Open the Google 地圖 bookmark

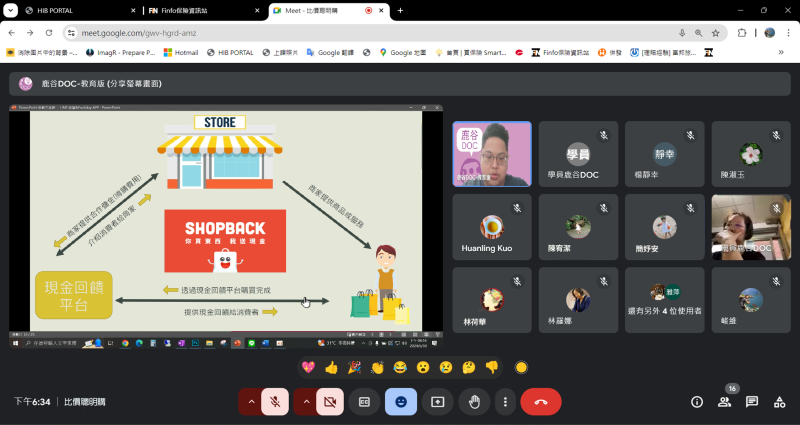pyautogui.click(x=403, y=52)
